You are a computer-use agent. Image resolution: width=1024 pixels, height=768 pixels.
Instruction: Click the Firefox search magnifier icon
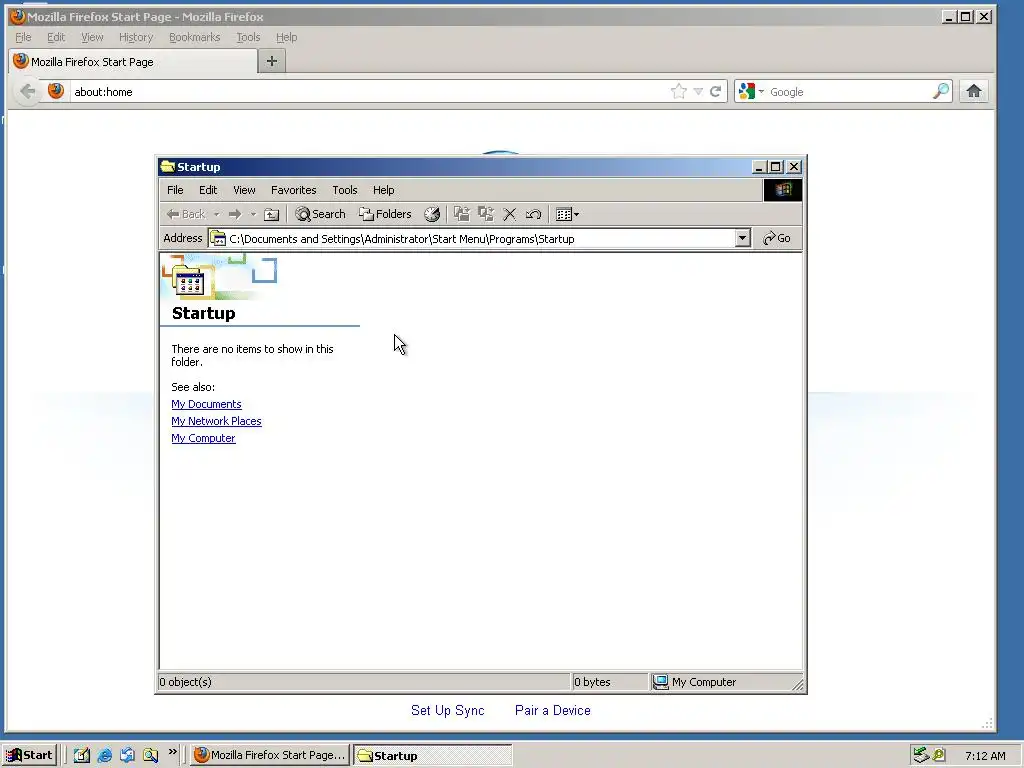(941, 91)
